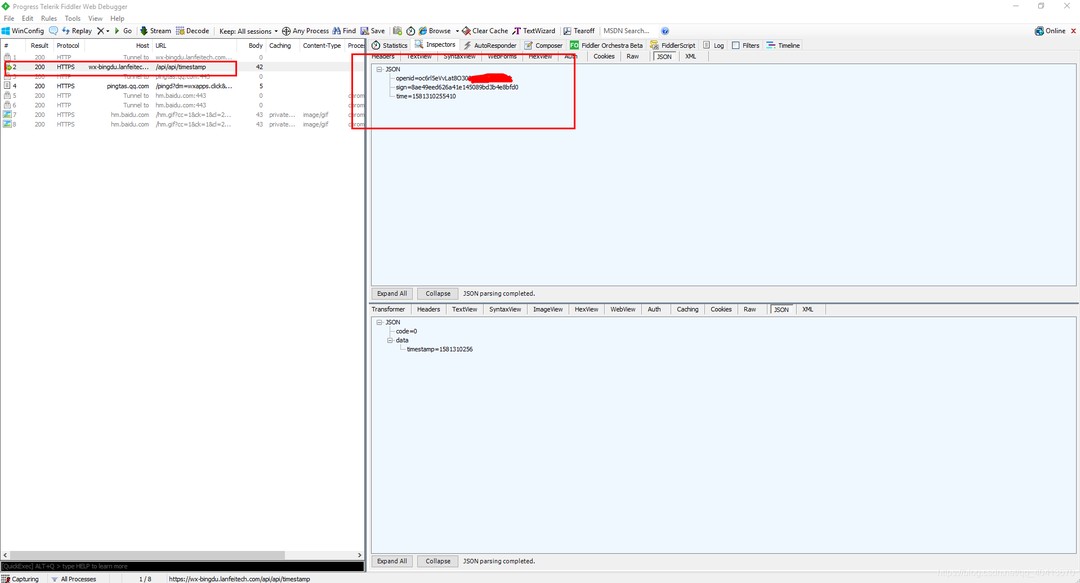1080x583 pixels.
Task: Open the Keep: All sessions dropdown
Action: coord(248,31)
